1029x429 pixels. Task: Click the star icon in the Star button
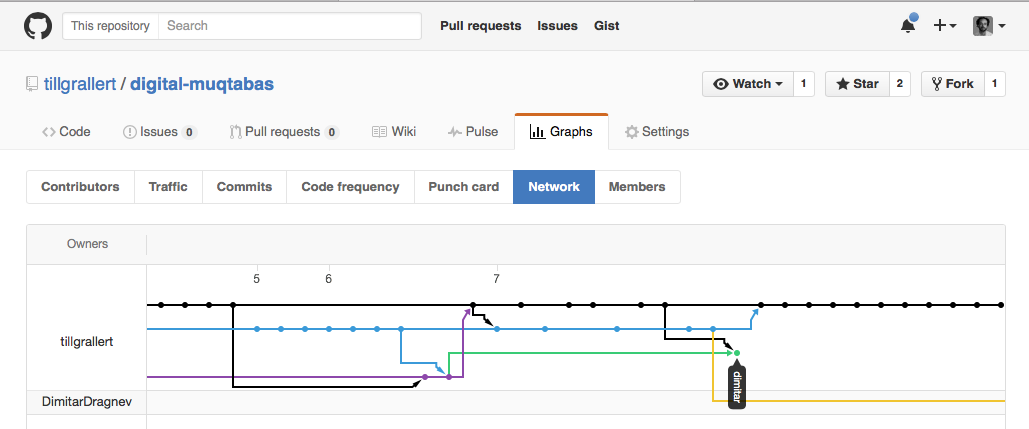(843, 84)
